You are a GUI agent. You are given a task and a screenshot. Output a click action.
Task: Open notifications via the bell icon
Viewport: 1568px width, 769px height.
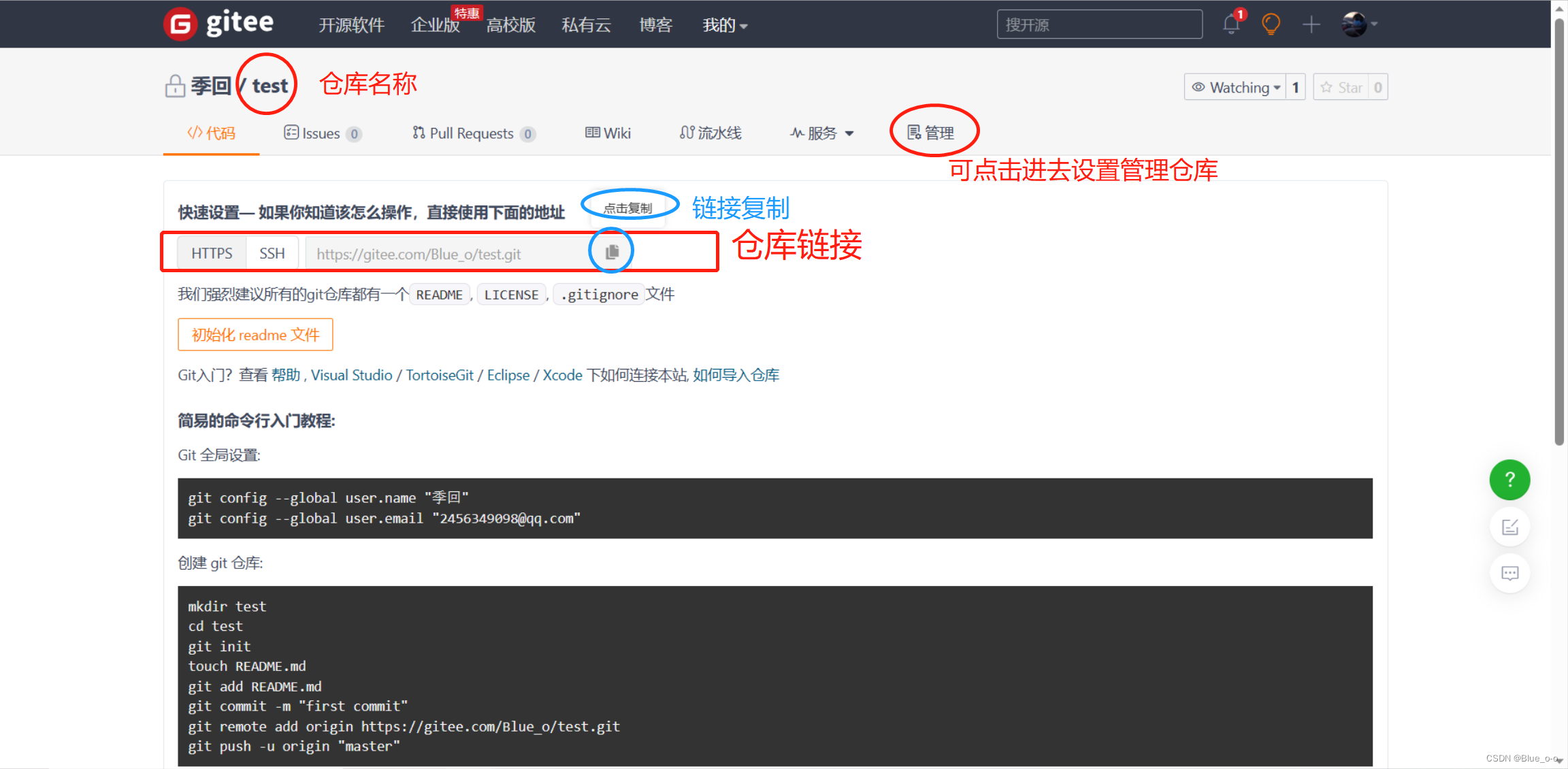pos(1230,24)
